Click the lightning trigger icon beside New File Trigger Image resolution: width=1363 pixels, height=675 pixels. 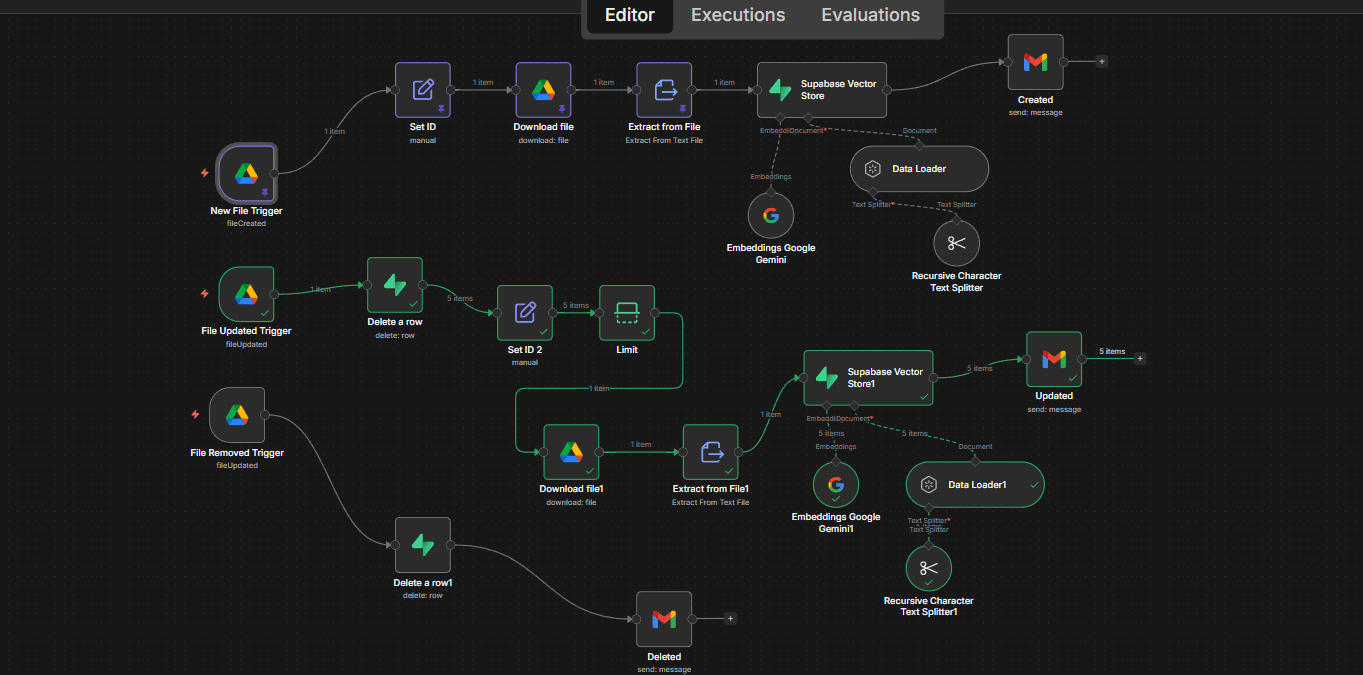[x=205, y=173]
